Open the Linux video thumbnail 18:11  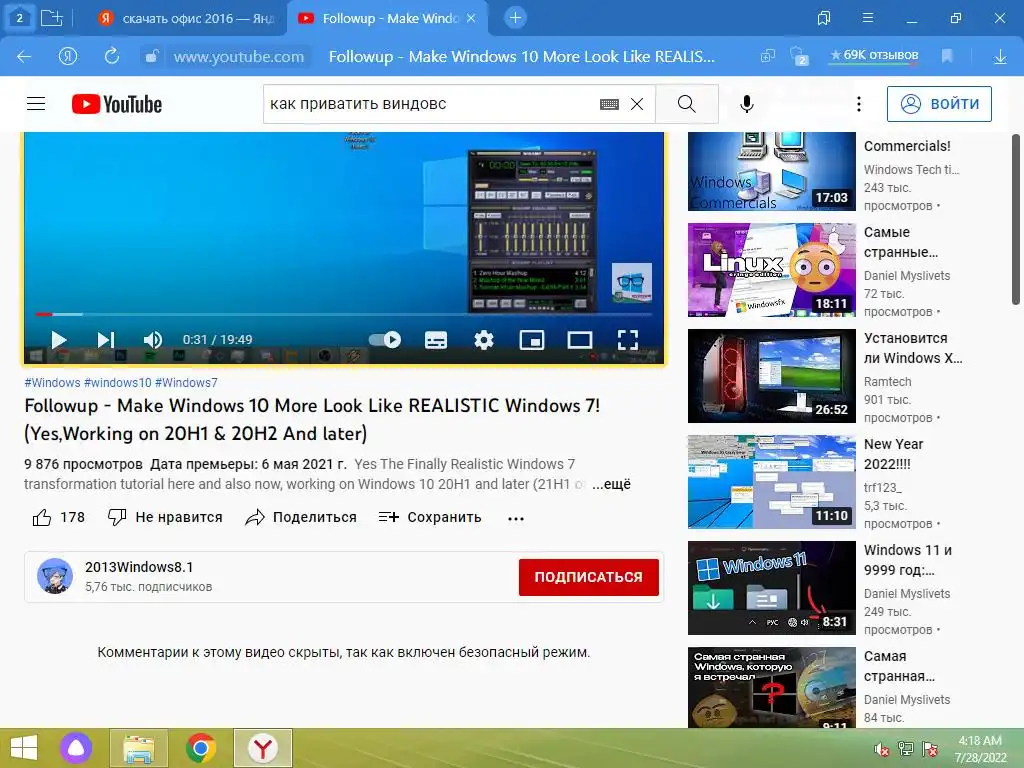click(772, 270)
